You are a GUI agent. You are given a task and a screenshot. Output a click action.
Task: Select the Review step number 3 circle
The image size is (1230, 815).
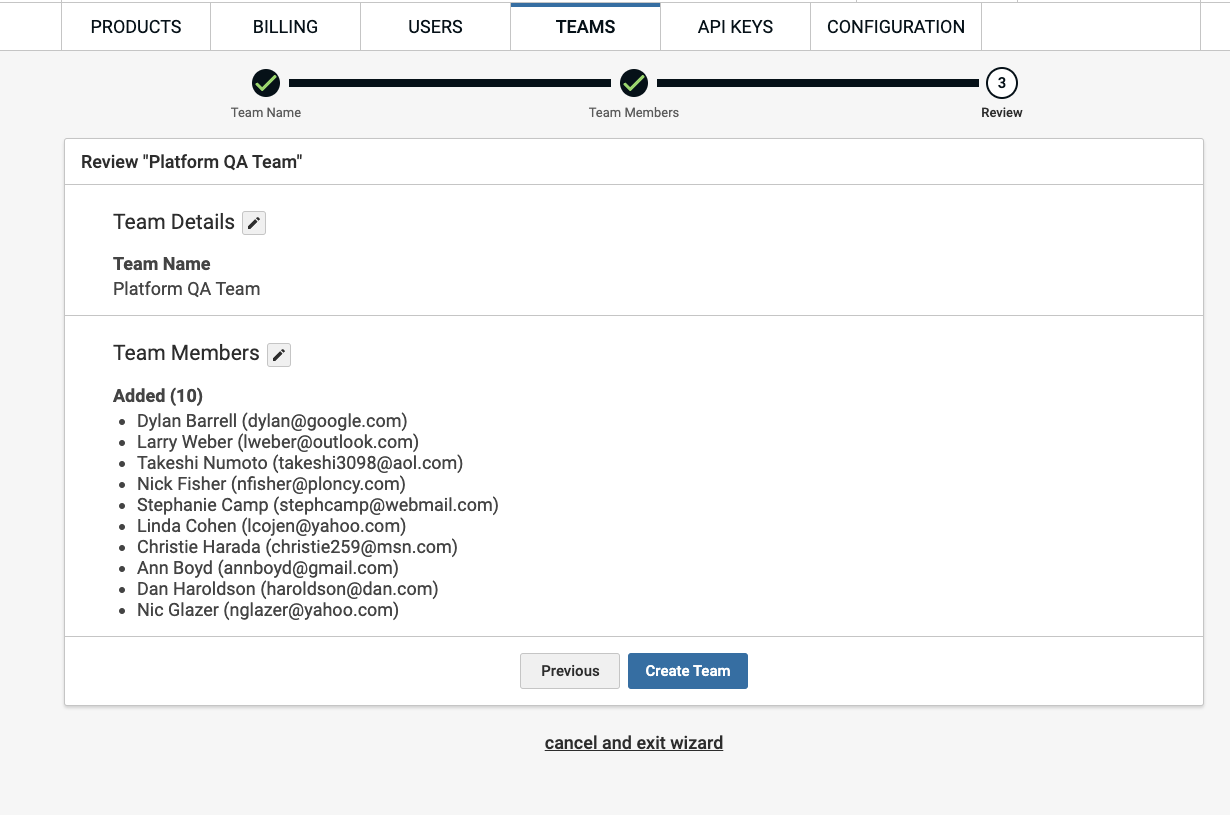click(1001, 83)
